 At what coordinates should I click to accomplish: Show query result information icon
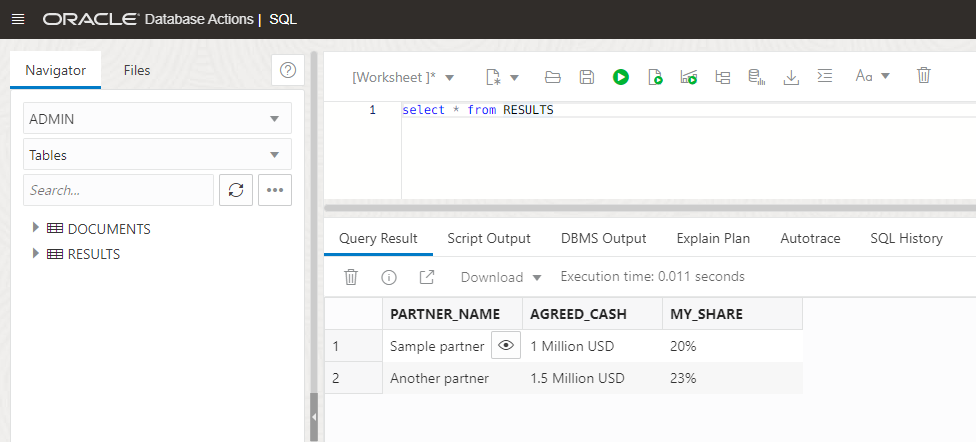pyautogui.click(x=389, y=277)
